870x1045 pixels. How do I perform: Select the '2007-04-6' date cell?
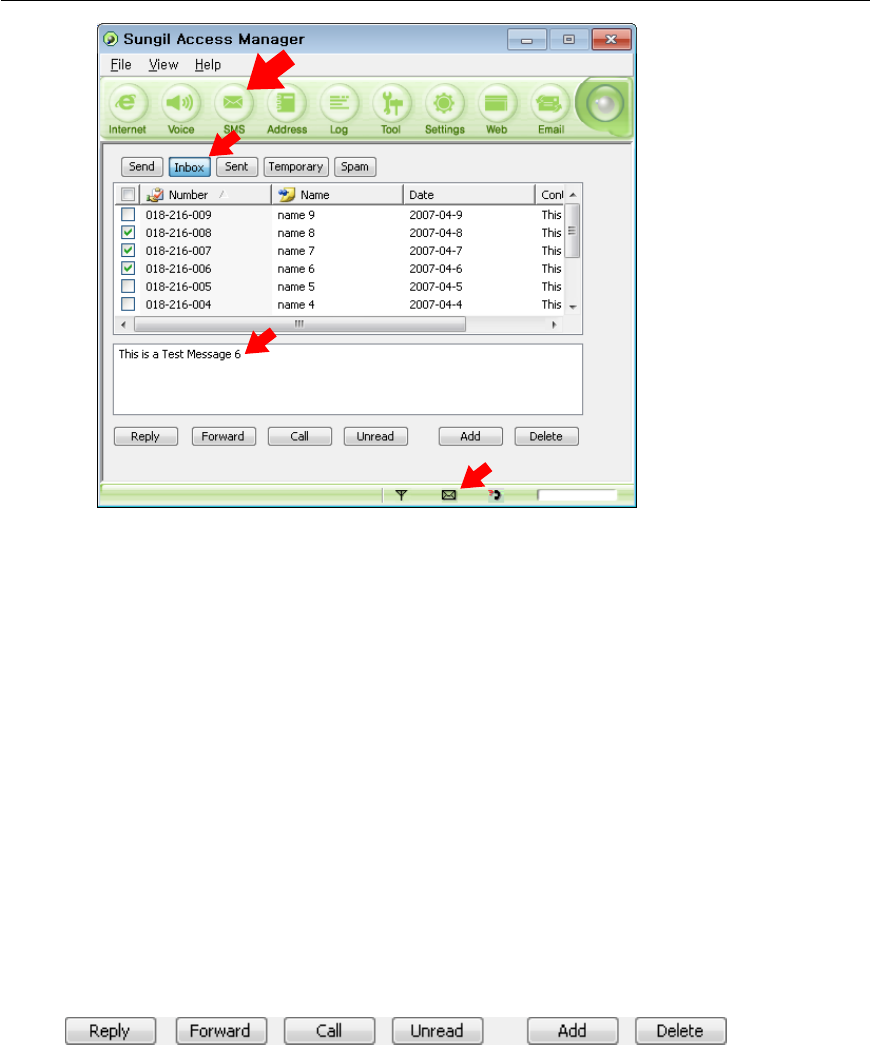point(436,269)
